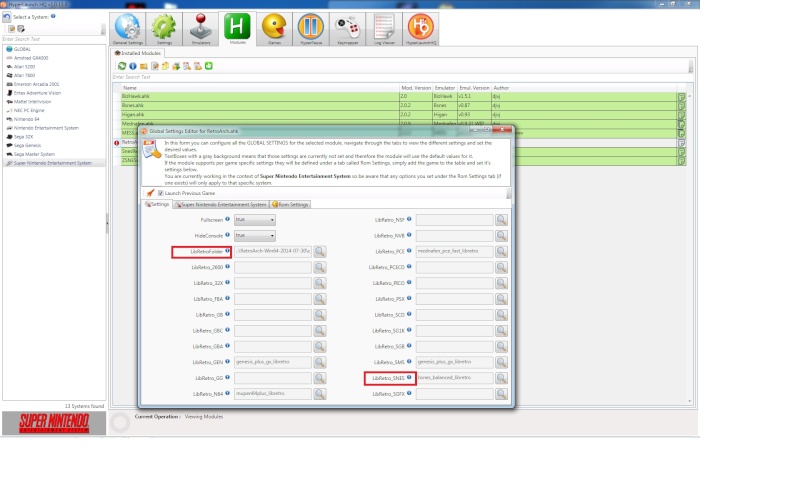Click the Super Nintendo logo thumbnail
Screen dimensions: 800x500
click(x=54, y=423)
